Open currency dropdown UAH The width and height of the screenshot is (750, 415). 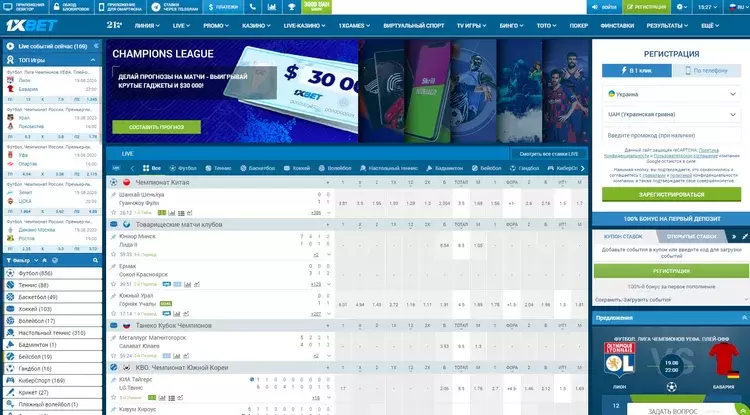point(672,115)
